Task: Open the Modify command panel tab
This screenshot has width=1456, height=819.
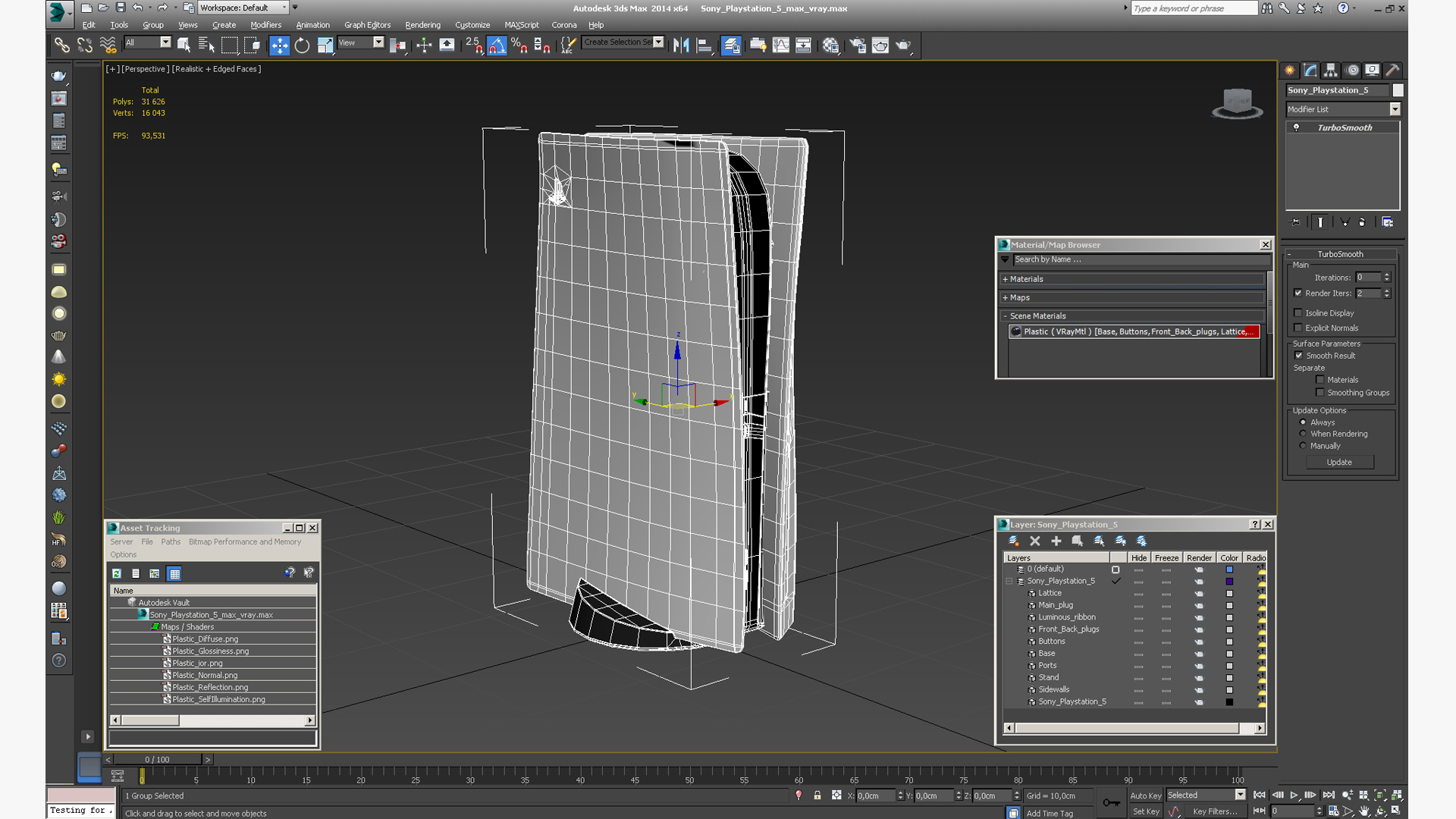Action: [x=1310, y=71]
